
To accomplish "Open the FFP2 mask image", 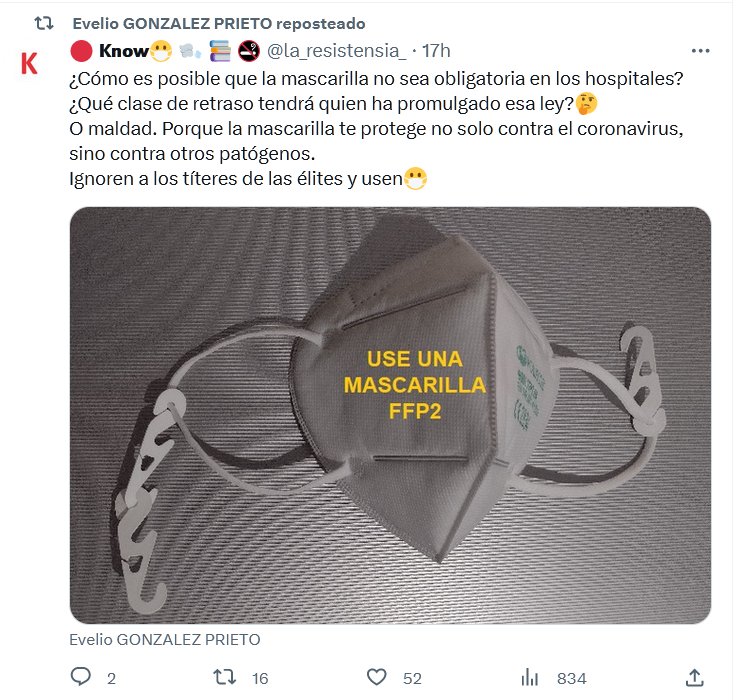I will point(390,415).
